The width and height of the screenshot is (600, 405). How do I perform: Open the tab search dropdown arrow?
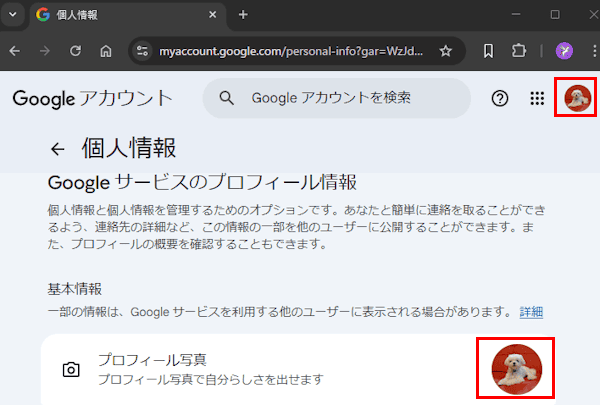(x=13, y=15)
